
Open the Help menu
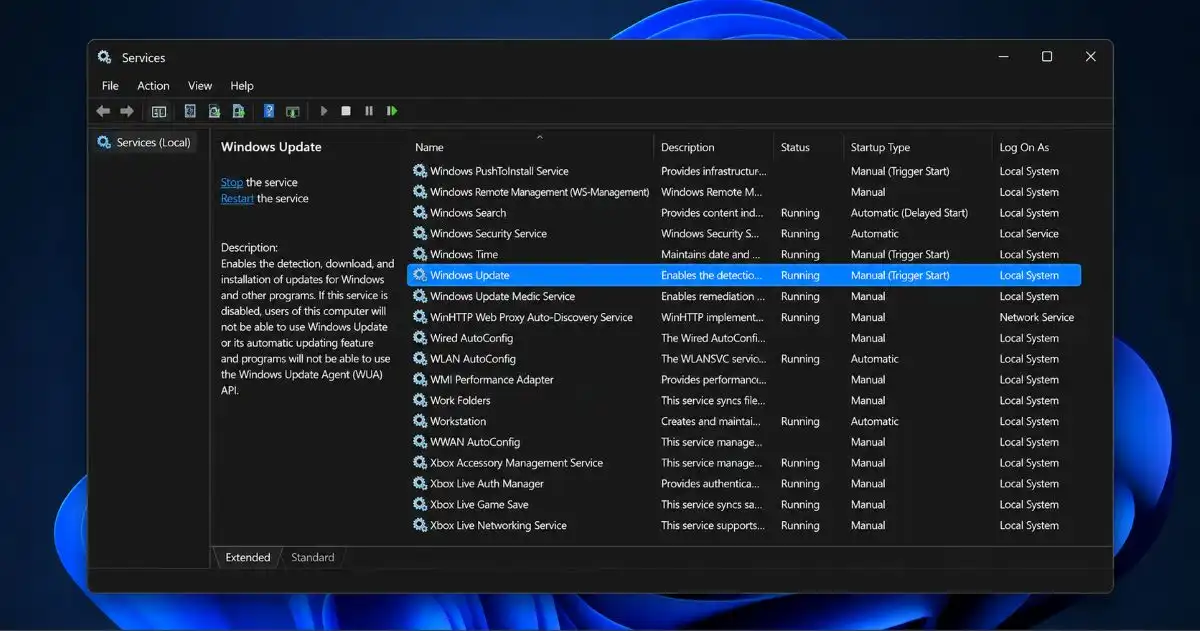242,86
